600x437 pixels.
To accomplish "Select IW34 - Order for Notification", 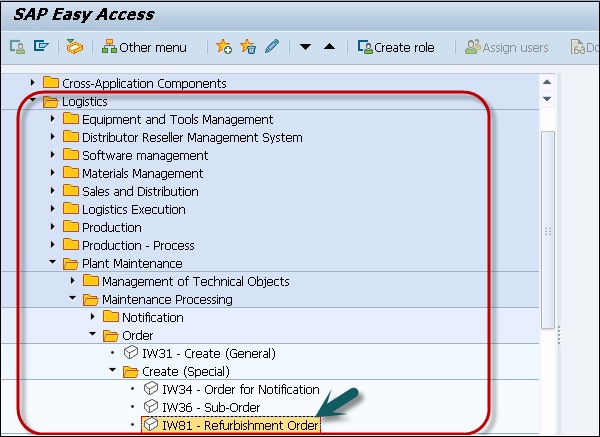I will coord(231,390).
